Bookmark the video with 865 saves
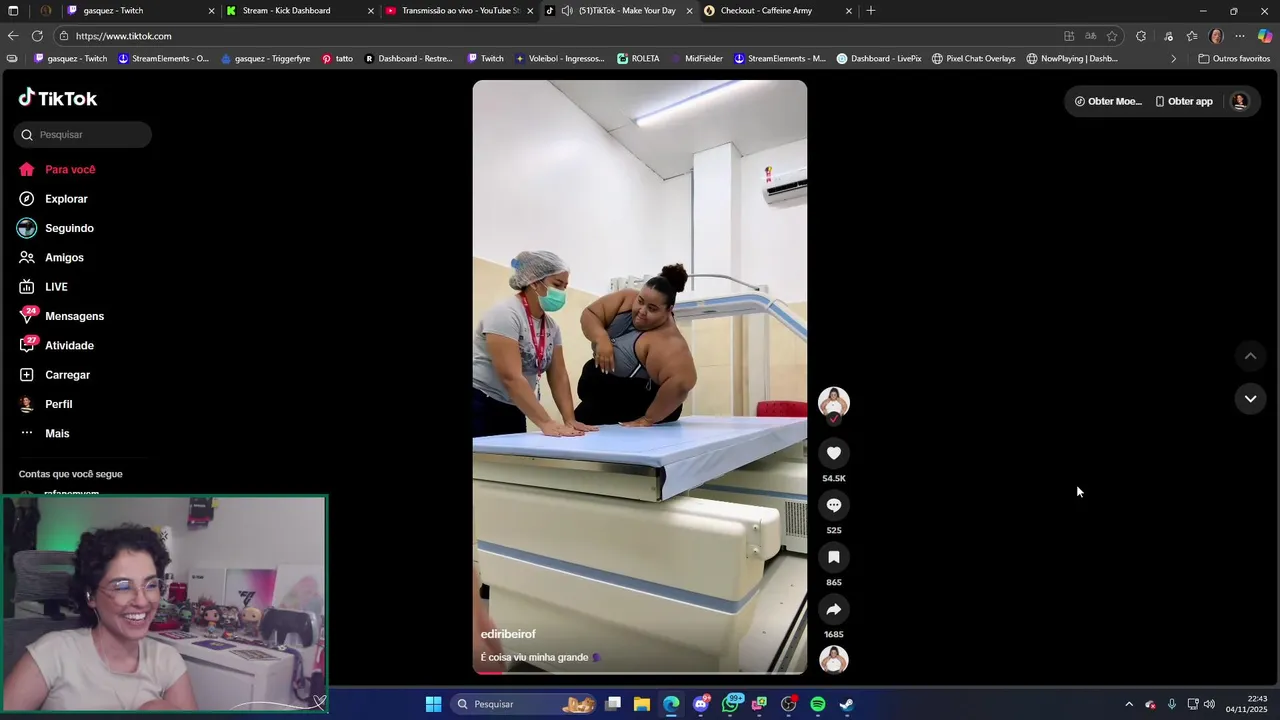Image resolution: width=1280 pixels, height=720 pixels. [x=833, y=557]
